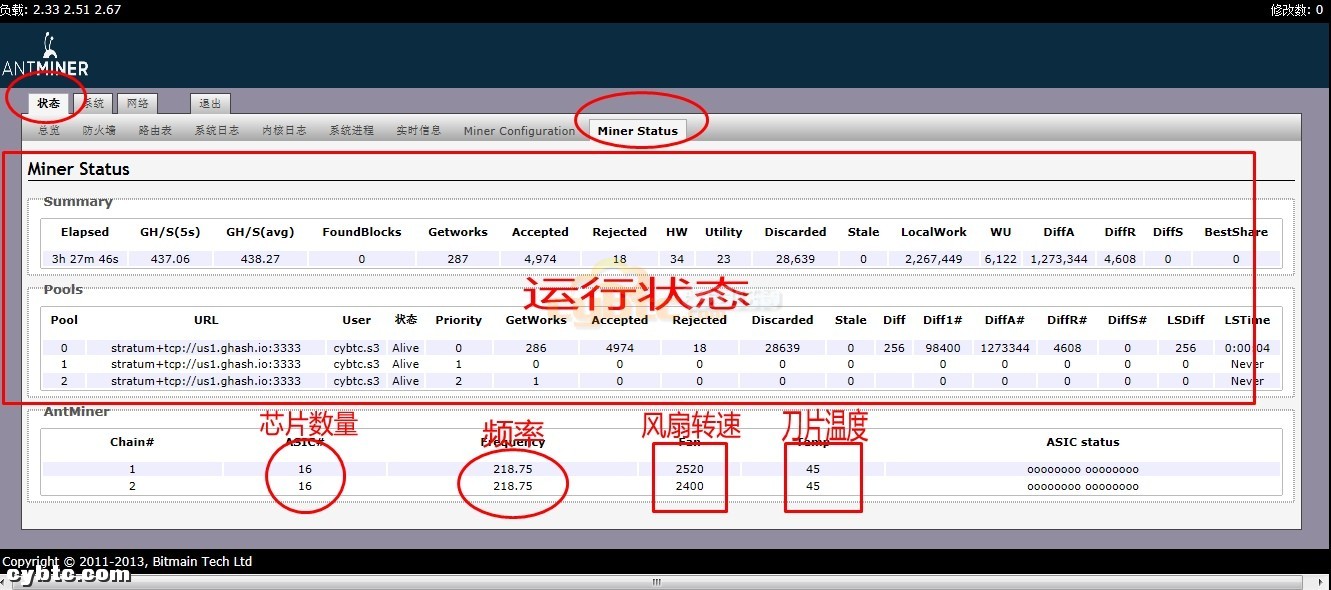The image size is (1331, 590).
Task: Click the Alive status of pool 1
Action: tap(406, 364)
